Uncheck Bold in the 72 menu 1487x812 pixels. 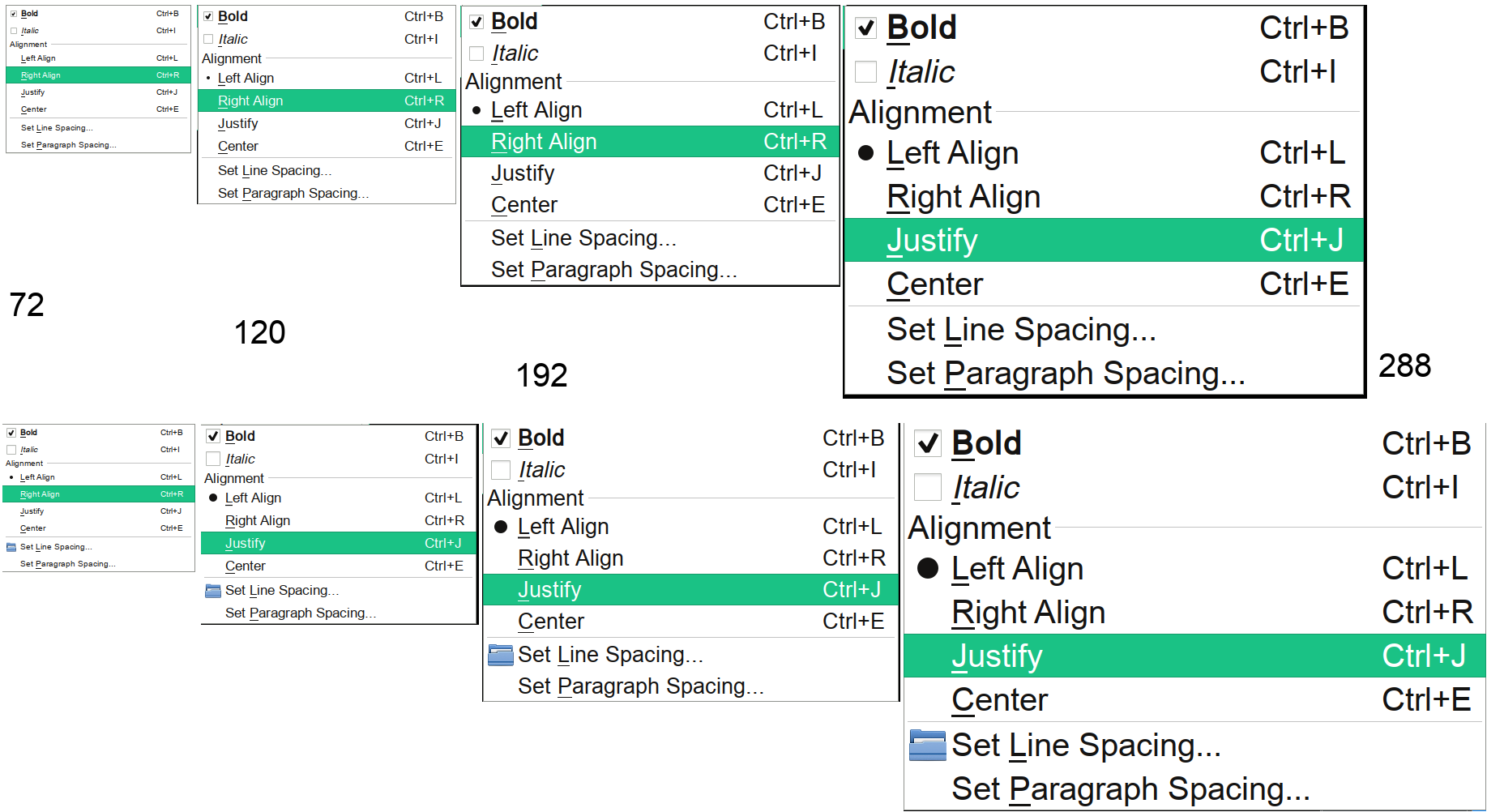[14, 14]
